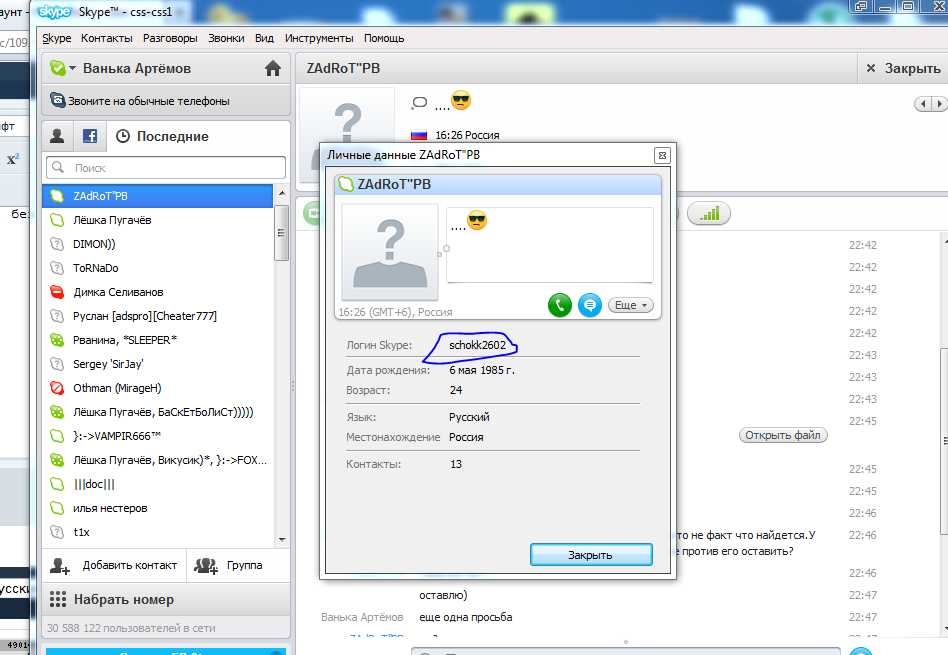Select the Последние tab
This screenshot has height=655, width=948.
click(x=162, y=136)
